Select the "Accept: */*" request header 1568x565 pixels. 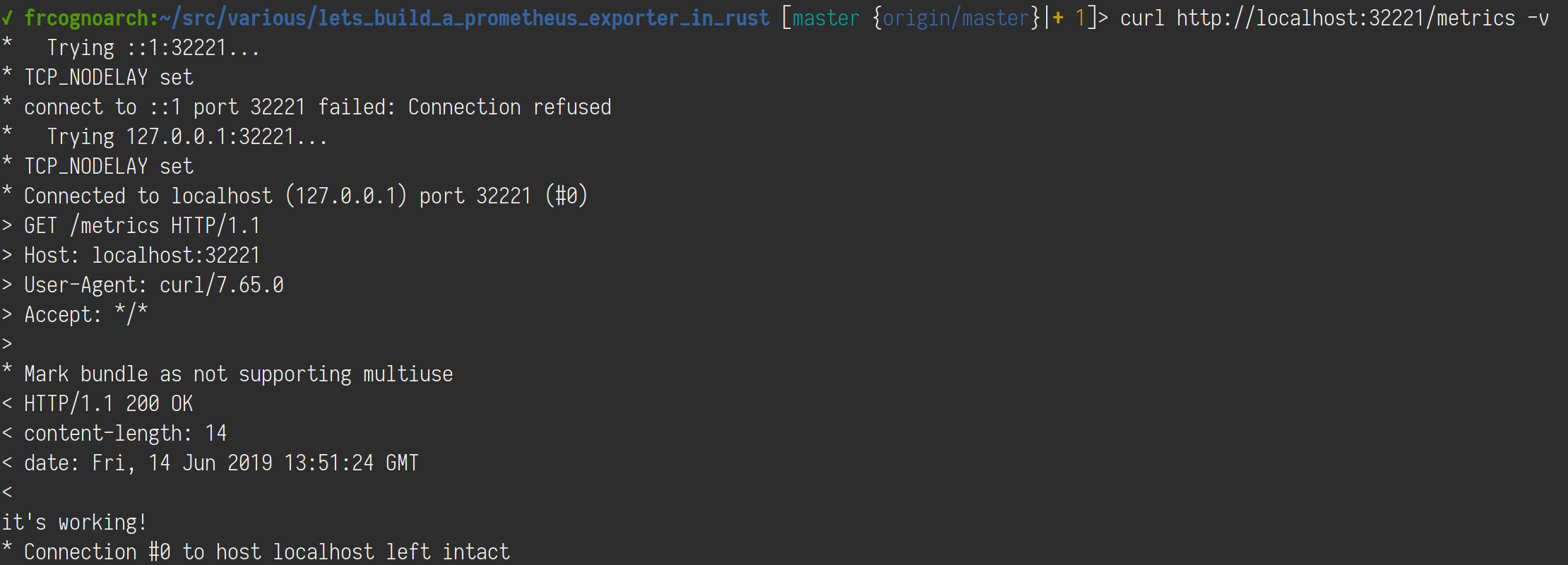coord(85,315)
